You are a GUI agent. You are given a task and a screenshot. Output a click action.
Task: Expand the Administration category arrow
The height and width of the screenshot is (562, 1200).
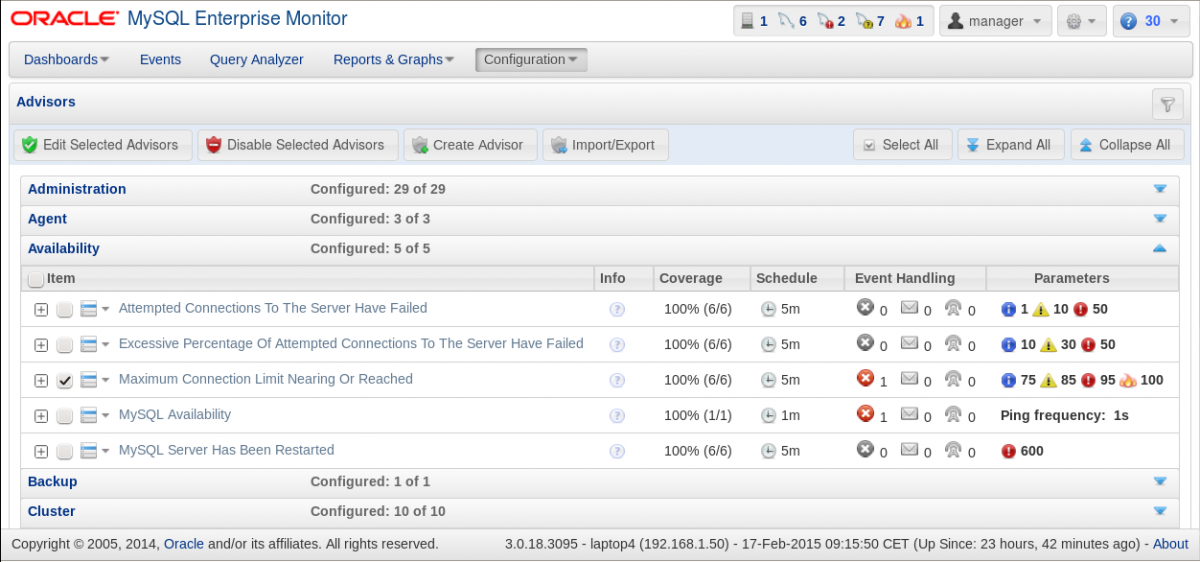[x=1160, y=189]
